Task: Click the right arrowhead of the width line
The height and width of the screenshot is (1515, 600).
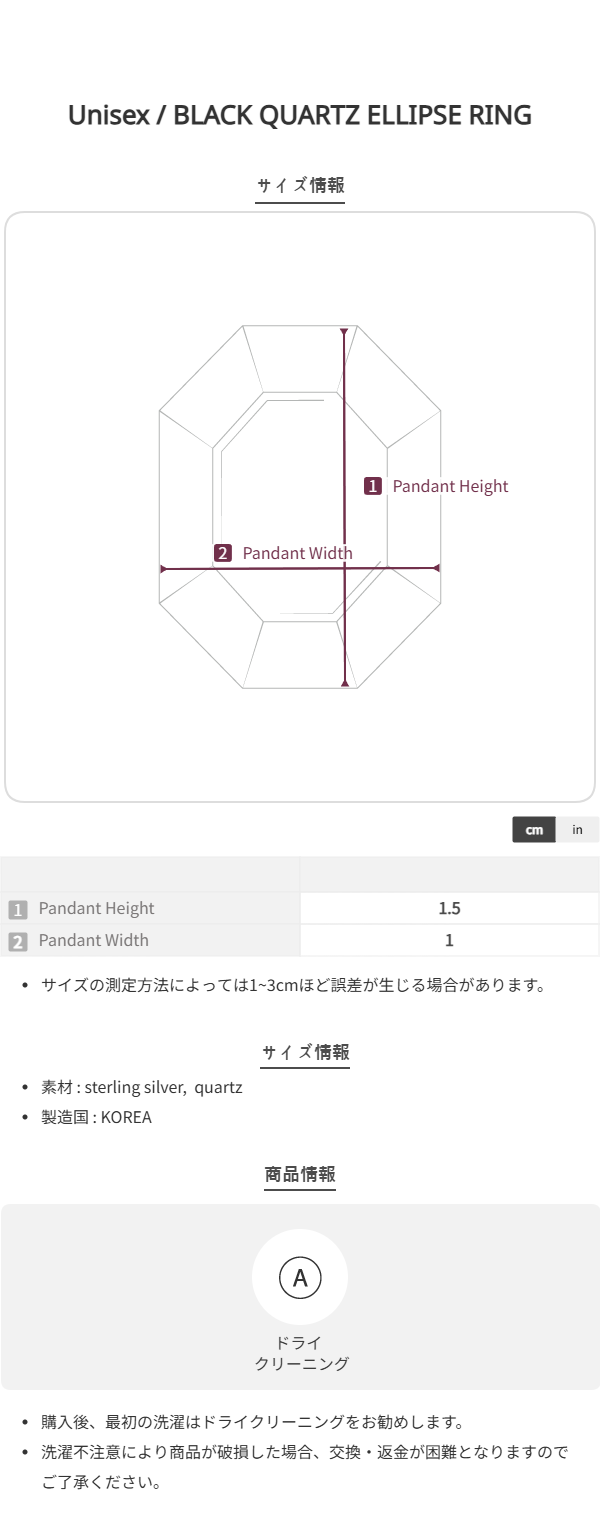Action: 436,568
